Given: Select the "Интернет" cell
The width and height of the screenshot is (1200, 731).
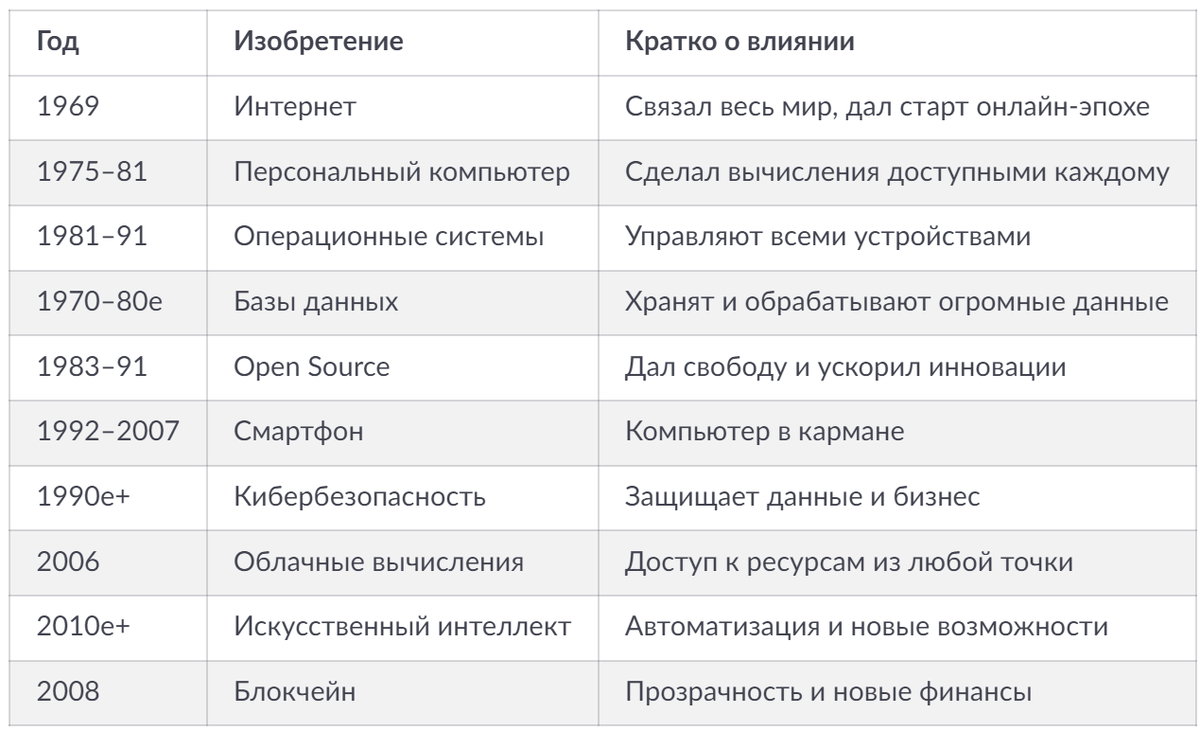Looking at the screenshot, I should 403,107.
